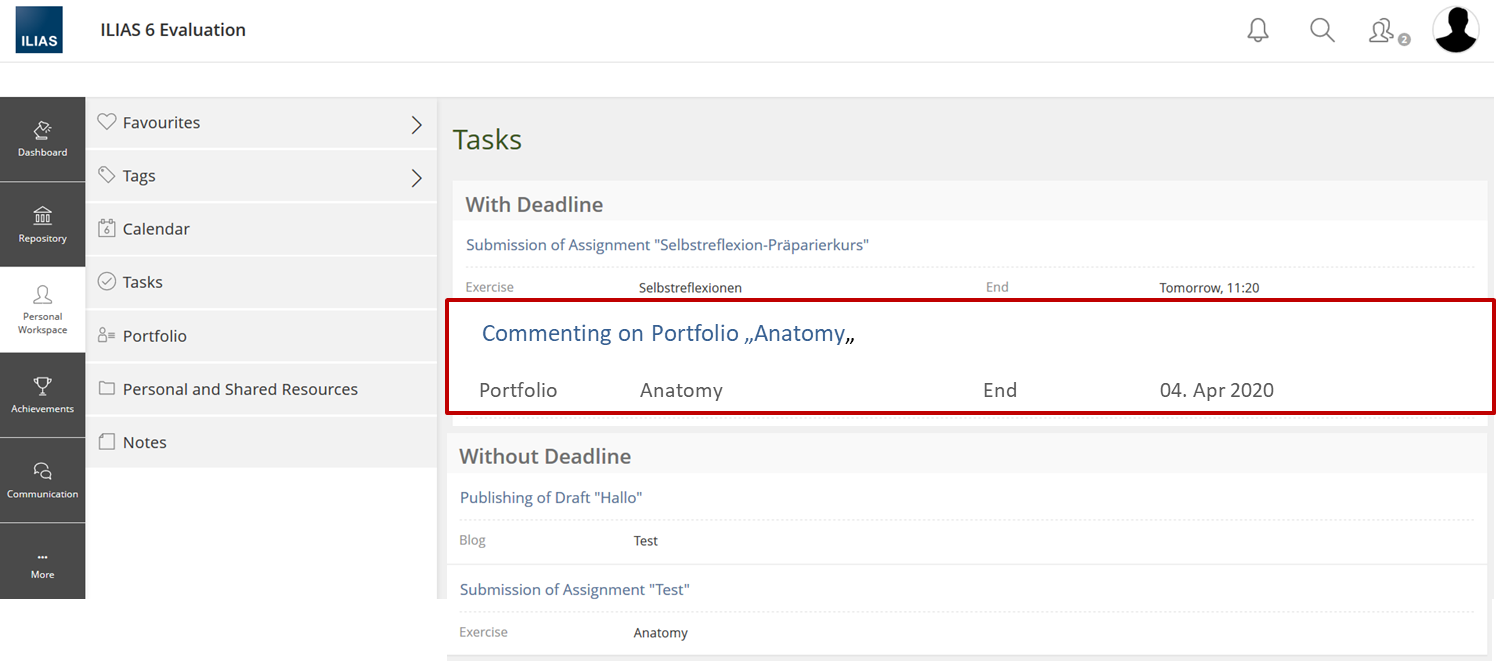Select the Personal Workspace tab

point(42,309)
